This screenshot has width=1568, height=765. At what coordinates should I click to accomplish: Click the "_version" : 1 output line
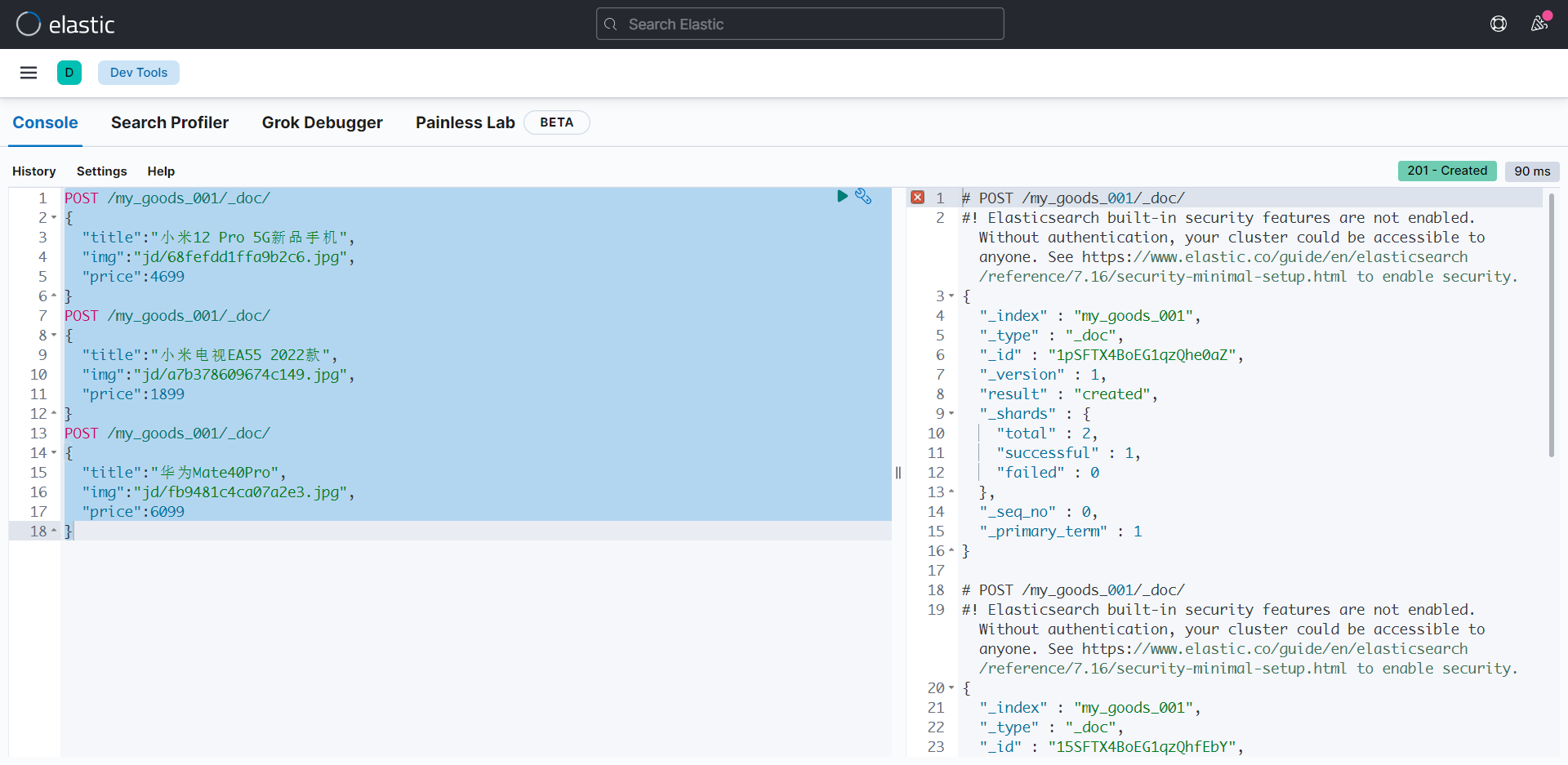1043,375
